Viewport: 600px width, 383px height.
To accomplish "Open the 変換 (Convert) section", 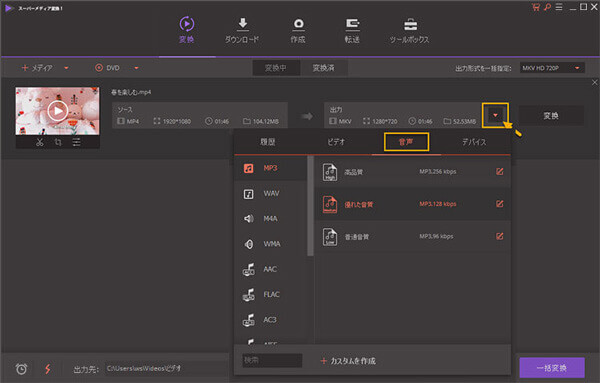I will 187,30.
